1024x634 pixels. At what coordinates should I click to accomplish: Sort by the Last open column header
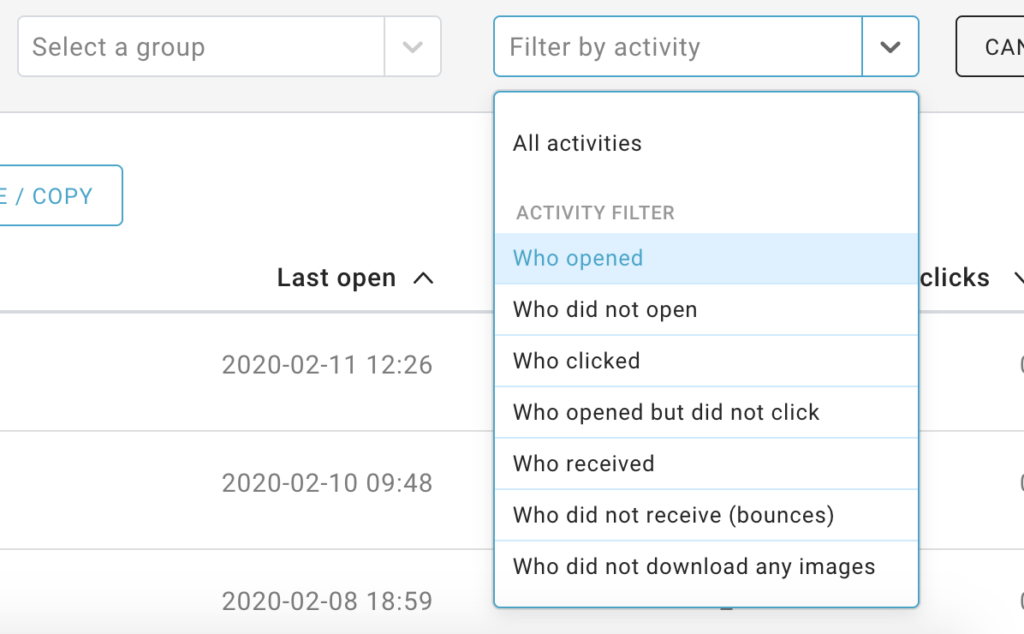(336, 278)
